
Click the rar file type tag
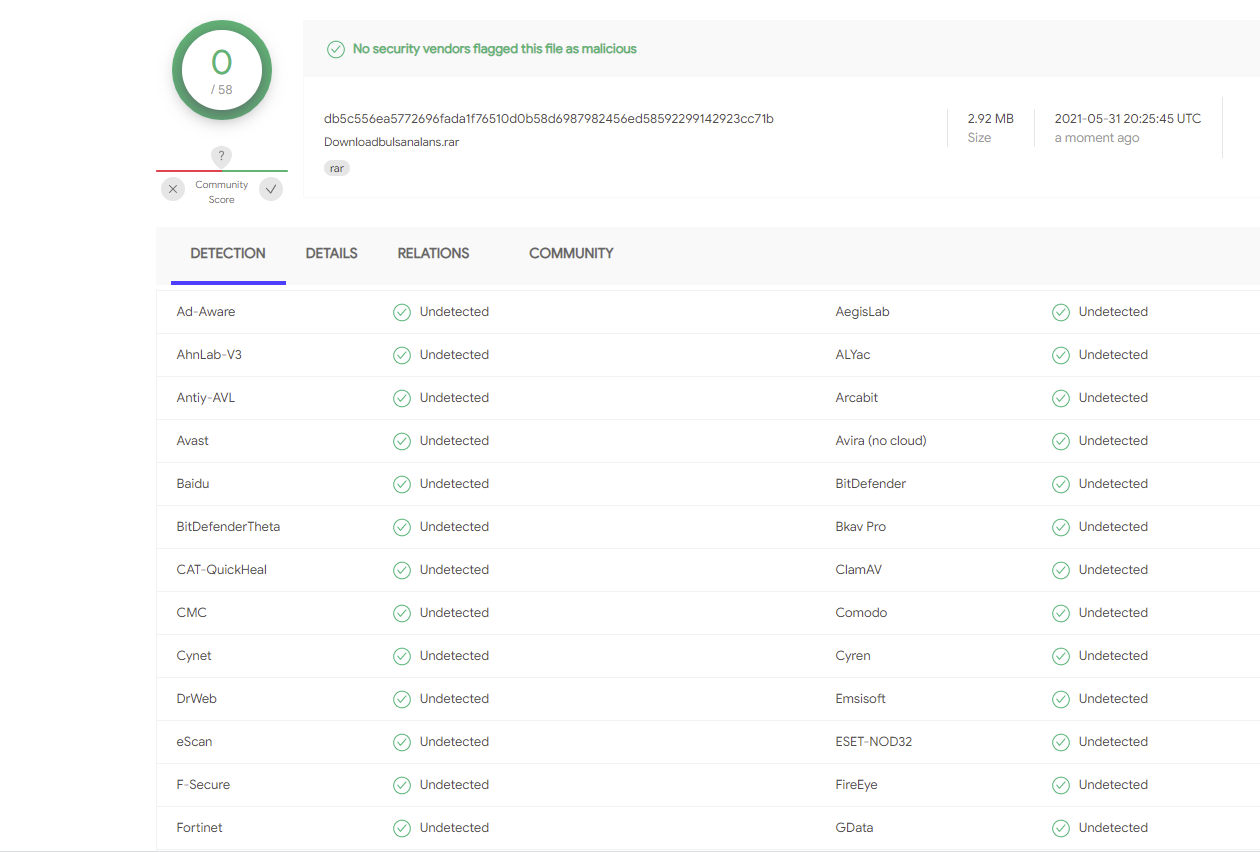[x=337, y=168]
